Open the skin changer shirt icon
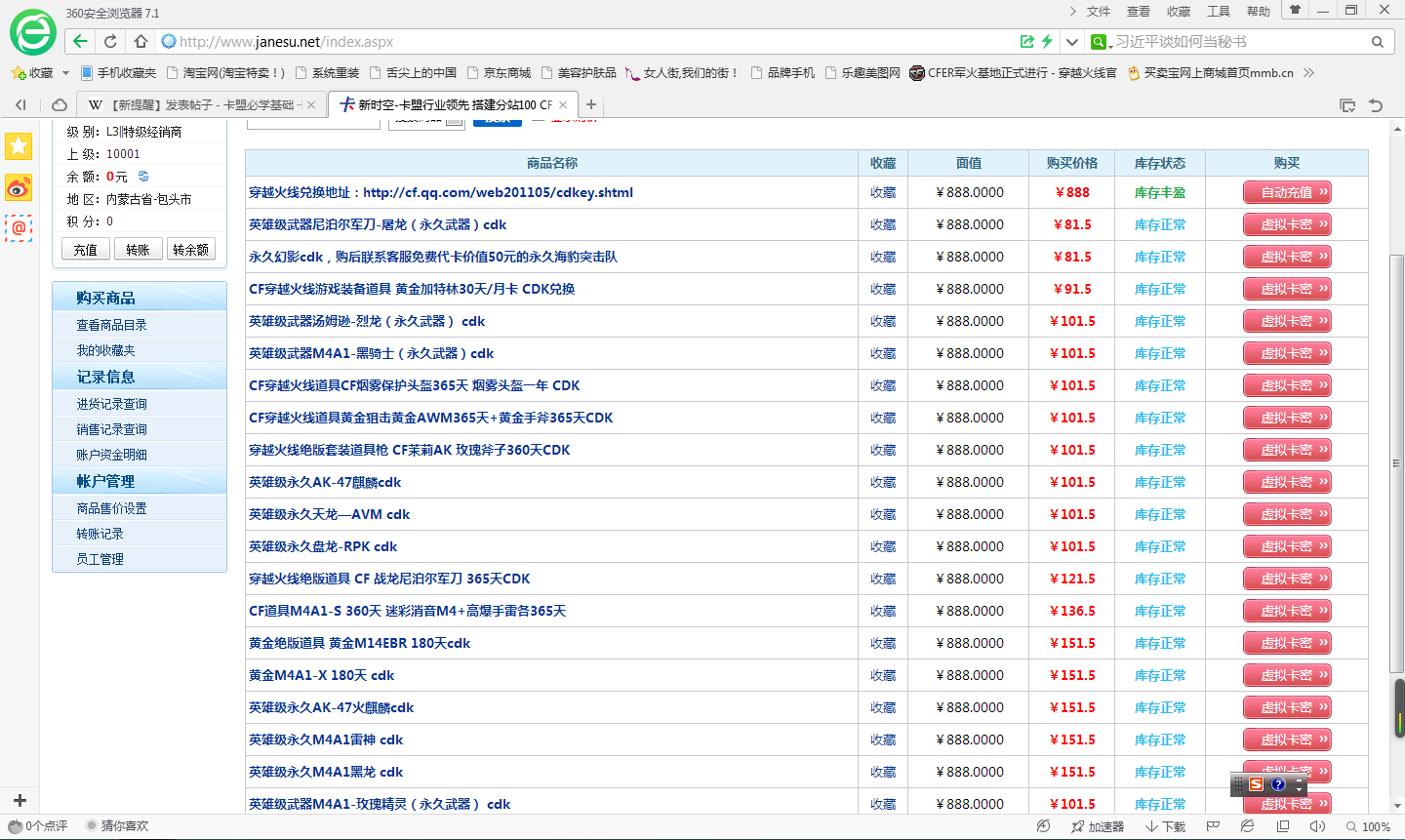This screenshot has width=1405, height=840. [1295, 10]
